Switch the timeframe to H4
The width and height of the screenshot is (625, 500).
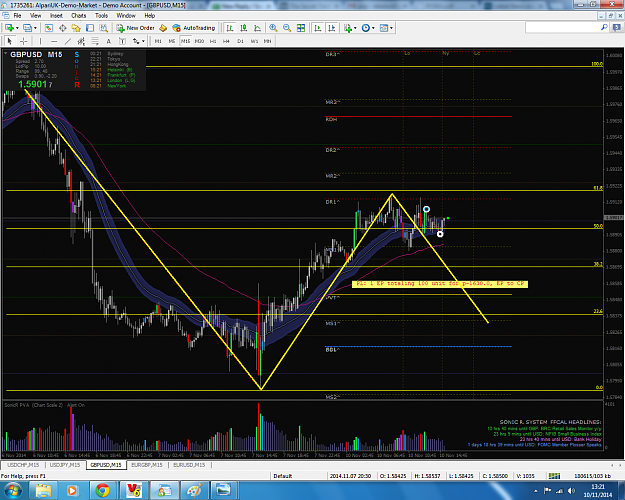(226, 41)
